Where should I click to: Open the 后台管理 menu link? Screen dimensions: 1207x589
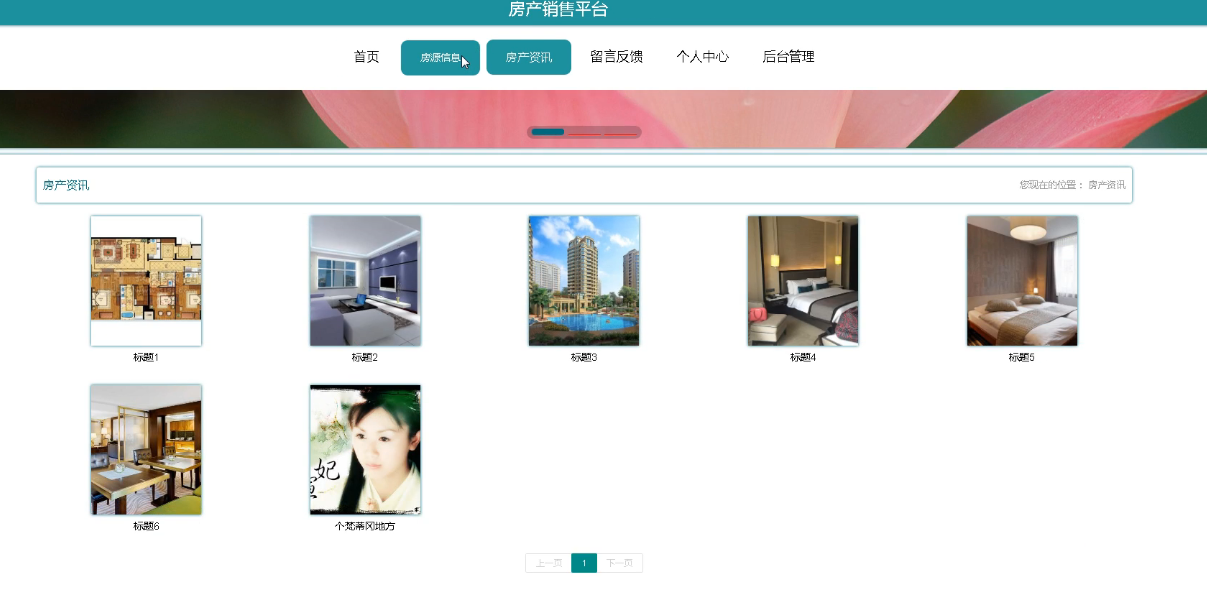point(788,57)
